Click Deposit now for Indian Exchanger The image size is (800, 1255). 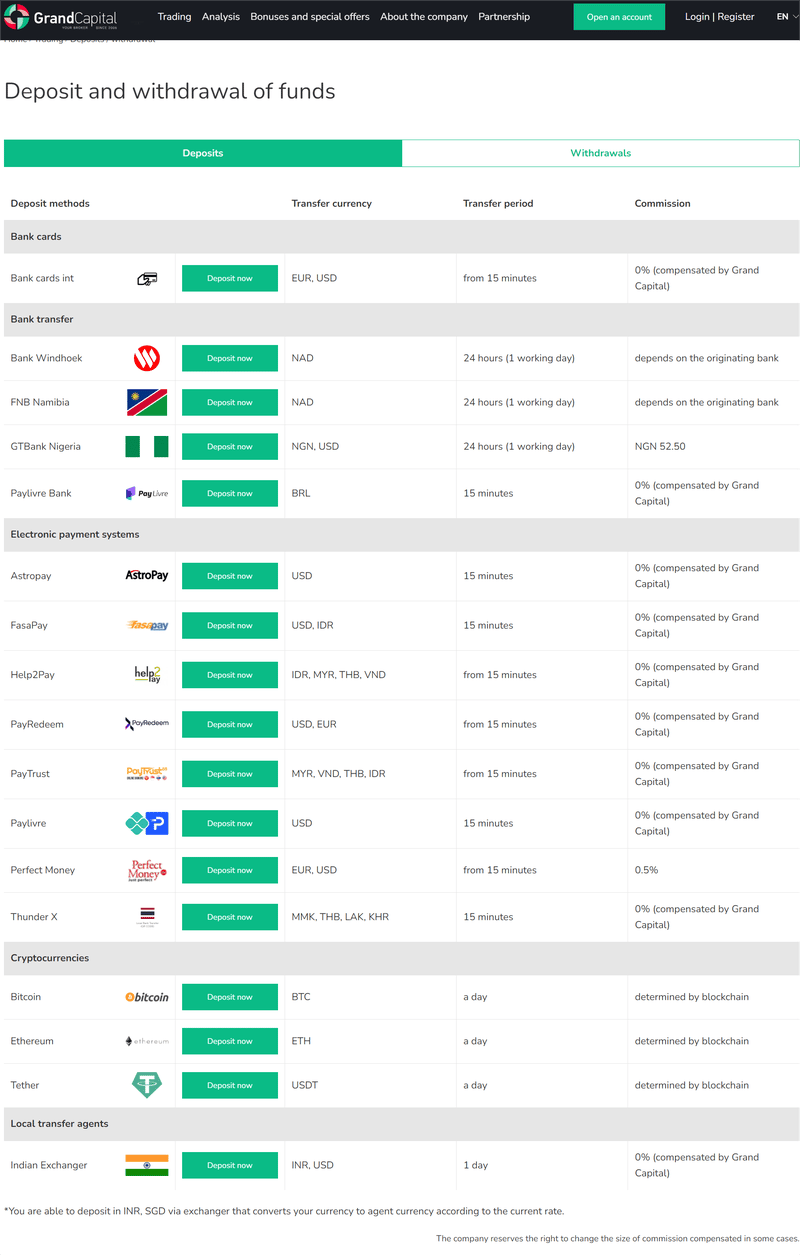(230, 1166)
